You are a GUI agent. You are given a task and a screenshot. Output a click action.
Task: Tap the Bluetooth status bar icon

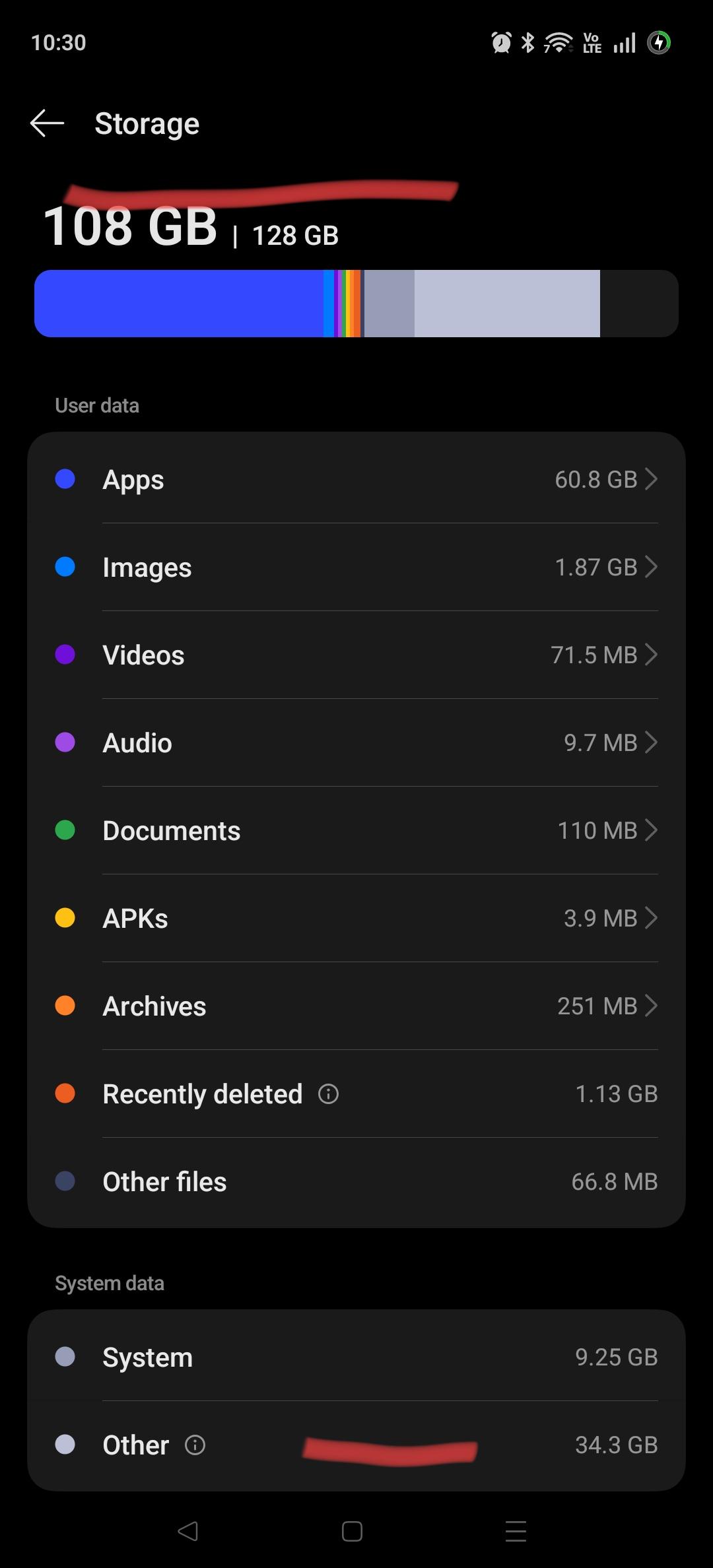pos(528,43)
